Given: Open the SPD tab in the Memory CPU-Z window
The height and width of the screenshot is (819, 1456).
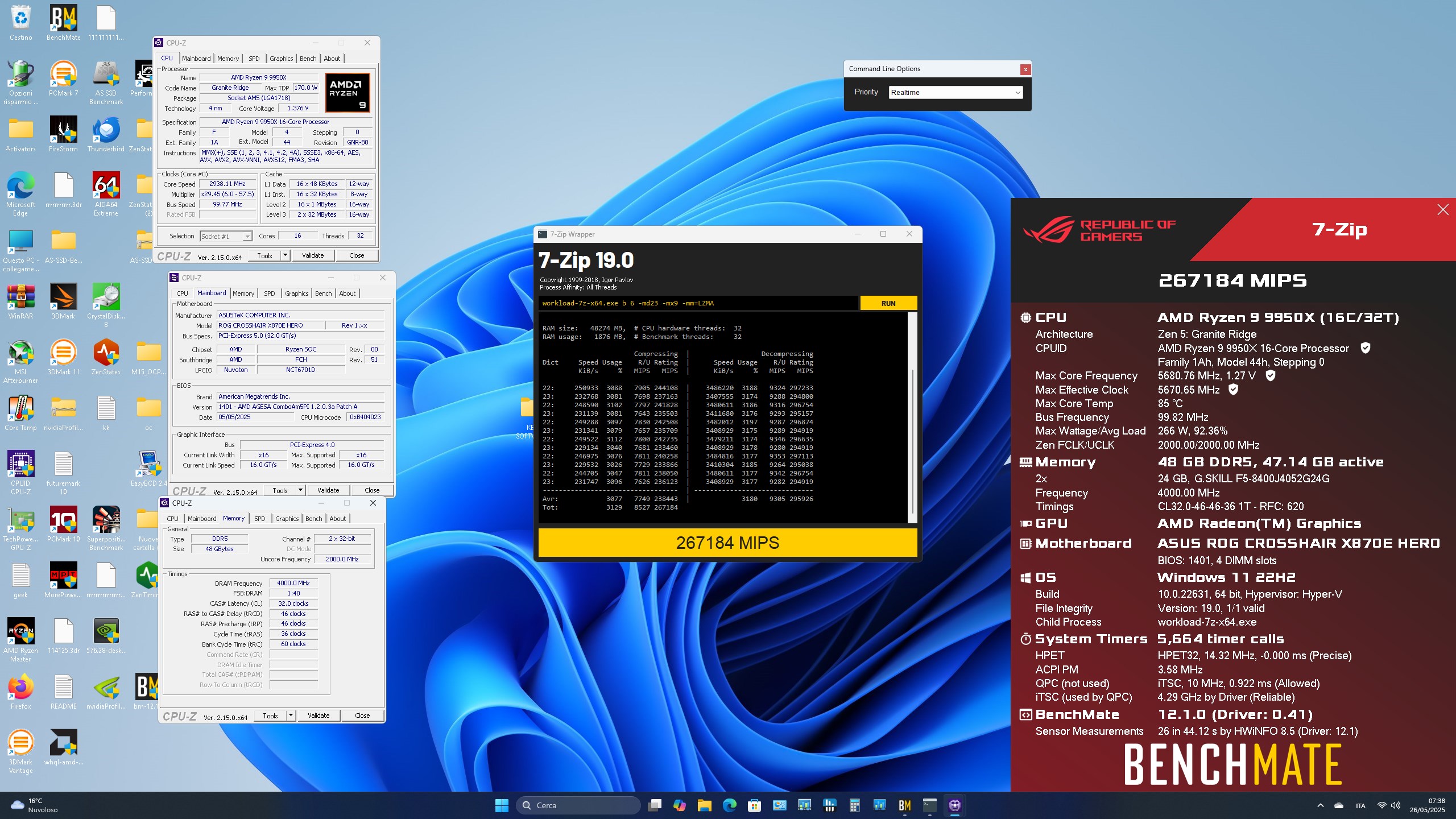Looking at the screenshot, I should click(260, 519).
